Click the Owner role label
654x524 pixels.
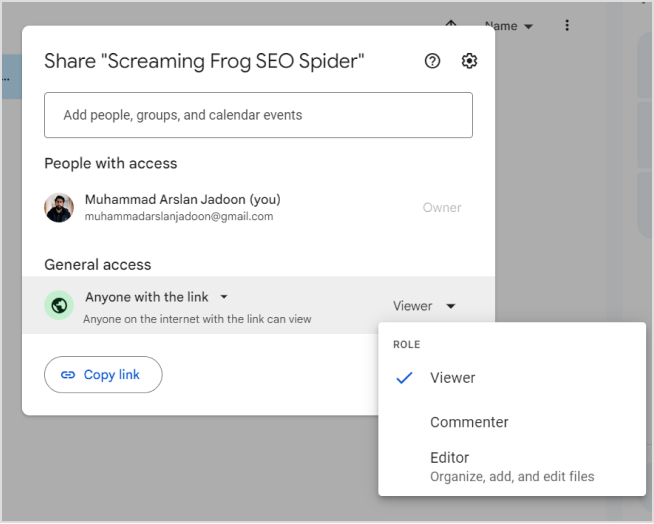[x=442, y=207]
